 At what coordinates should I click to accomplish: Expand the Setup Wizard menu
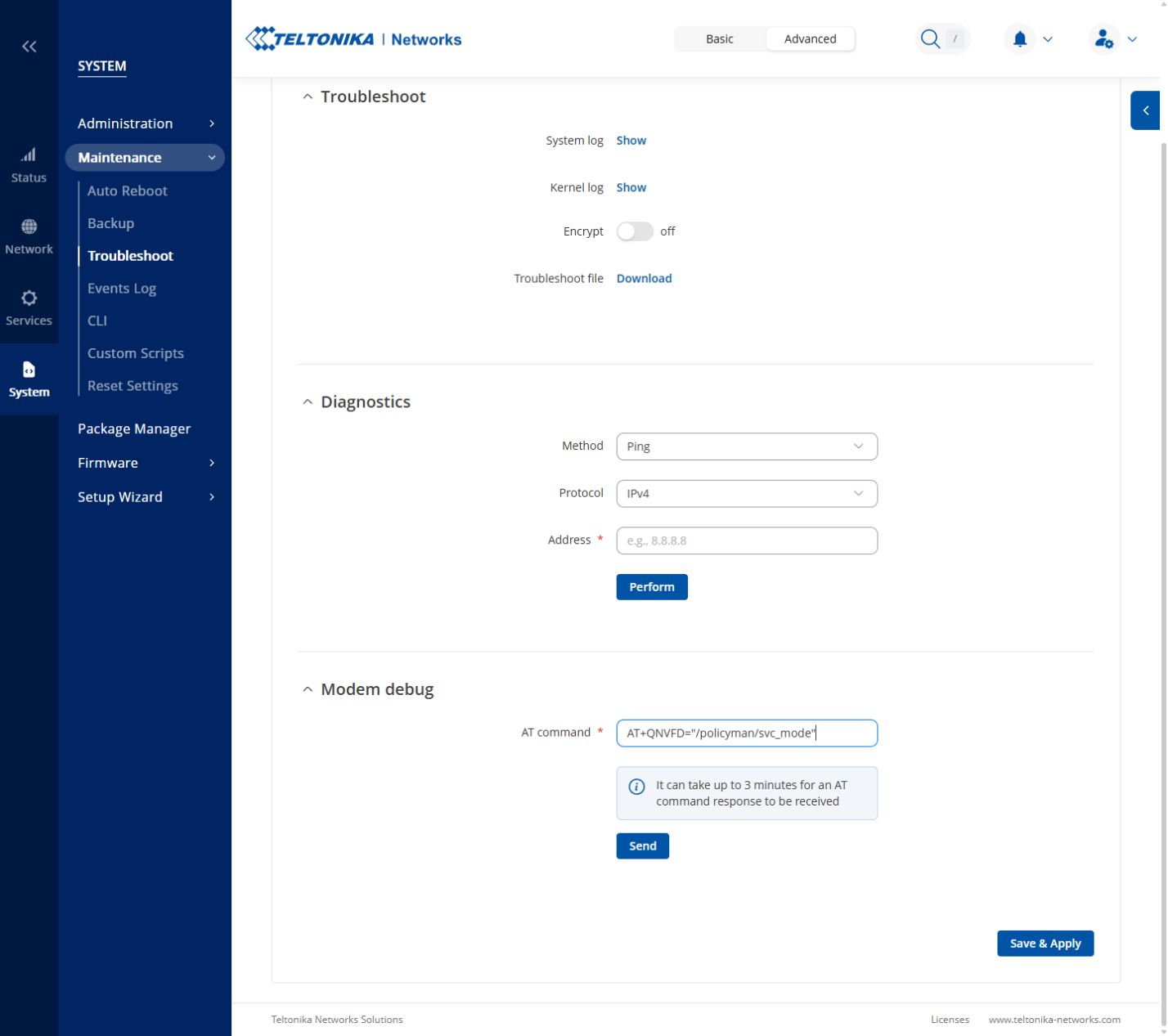(x=146, y=497)
